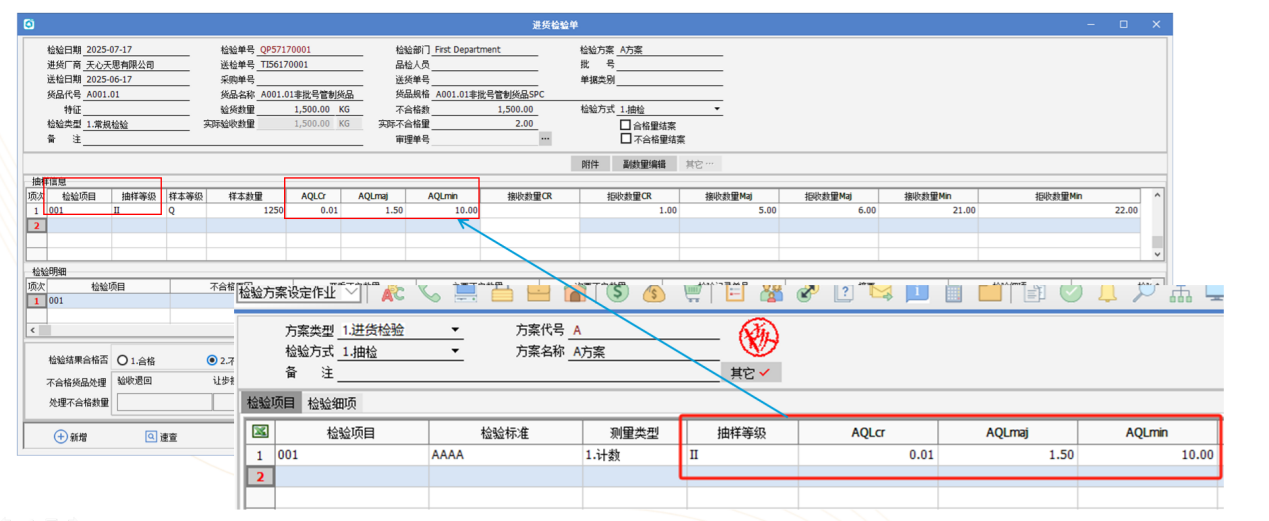1269x521 pixels.
Task: Enable the 合格量结案 checkbox
Action: [626, 126]
